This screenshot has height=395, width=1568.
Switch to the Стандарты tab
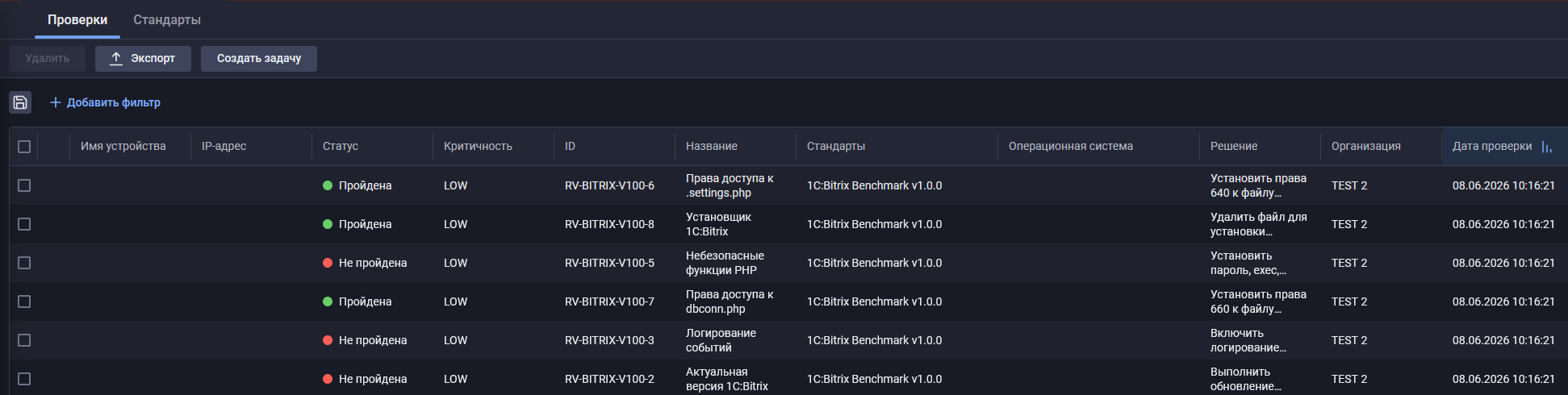[x=167, y=19]
